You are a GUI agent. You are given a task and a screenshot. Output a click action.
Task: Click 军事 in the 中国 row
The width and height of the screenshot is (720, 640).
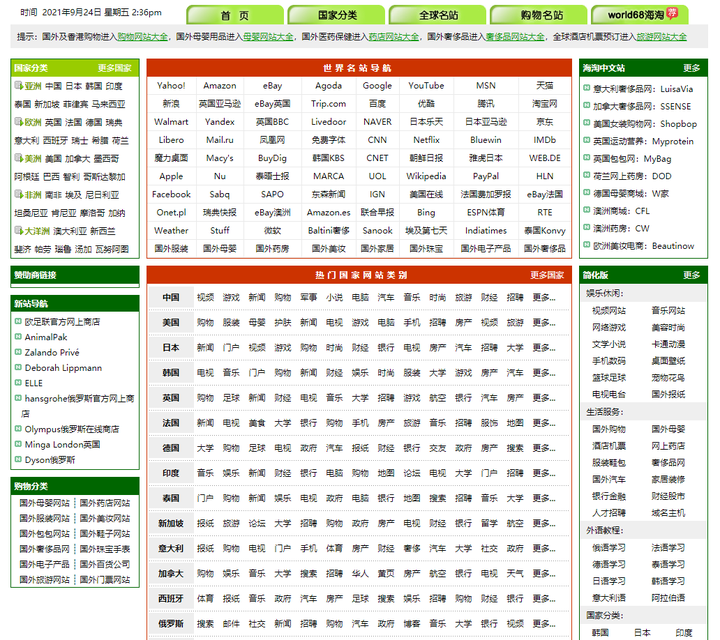pos(309,298)
